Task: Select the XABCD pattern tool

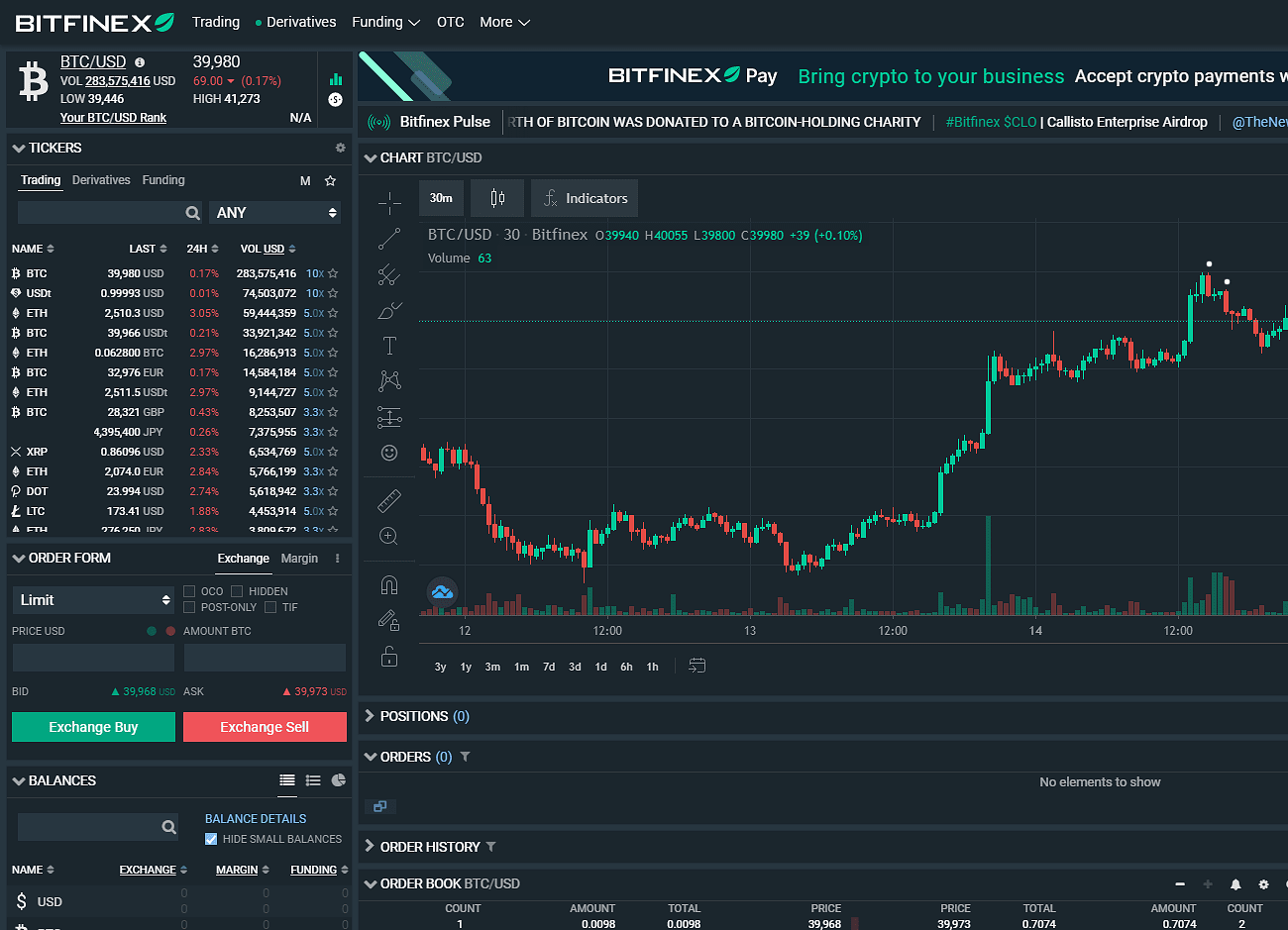Action: [x=389, y=381]
